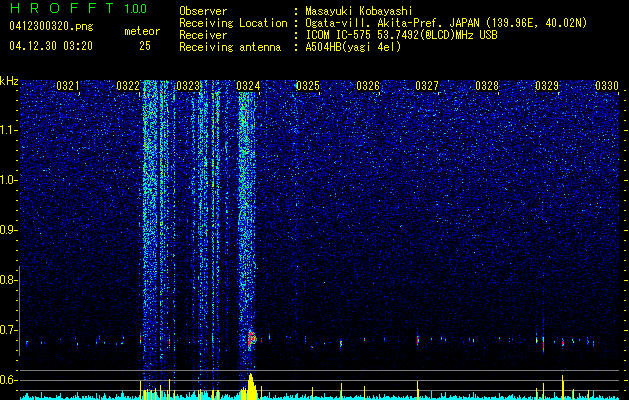Viewport: 629px width, 400px height.
Task: Click antenna text A504HB(yagi 4el)
Action: (x=353, y=47)
